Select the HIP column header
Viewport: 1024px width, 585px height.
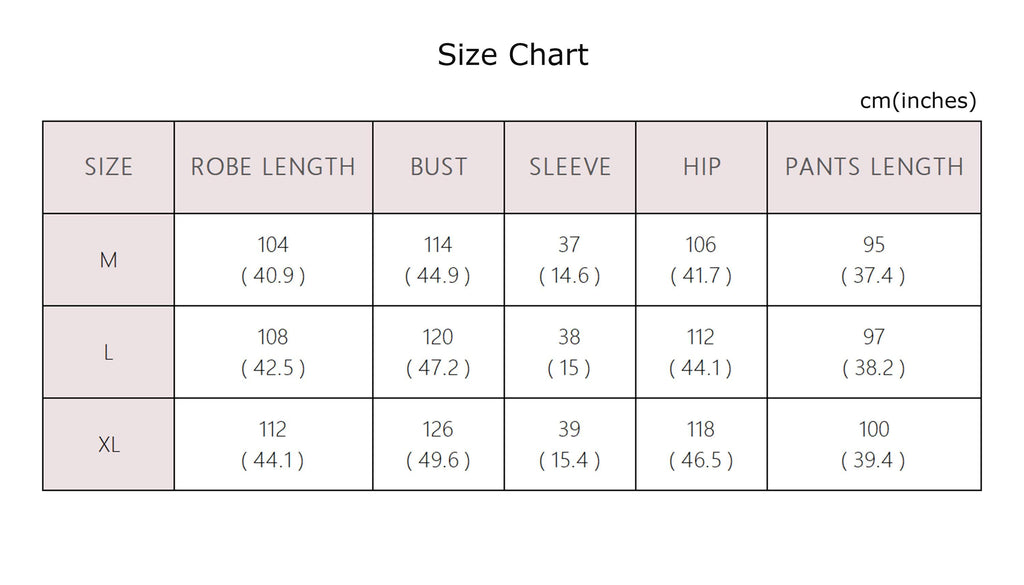701,167
